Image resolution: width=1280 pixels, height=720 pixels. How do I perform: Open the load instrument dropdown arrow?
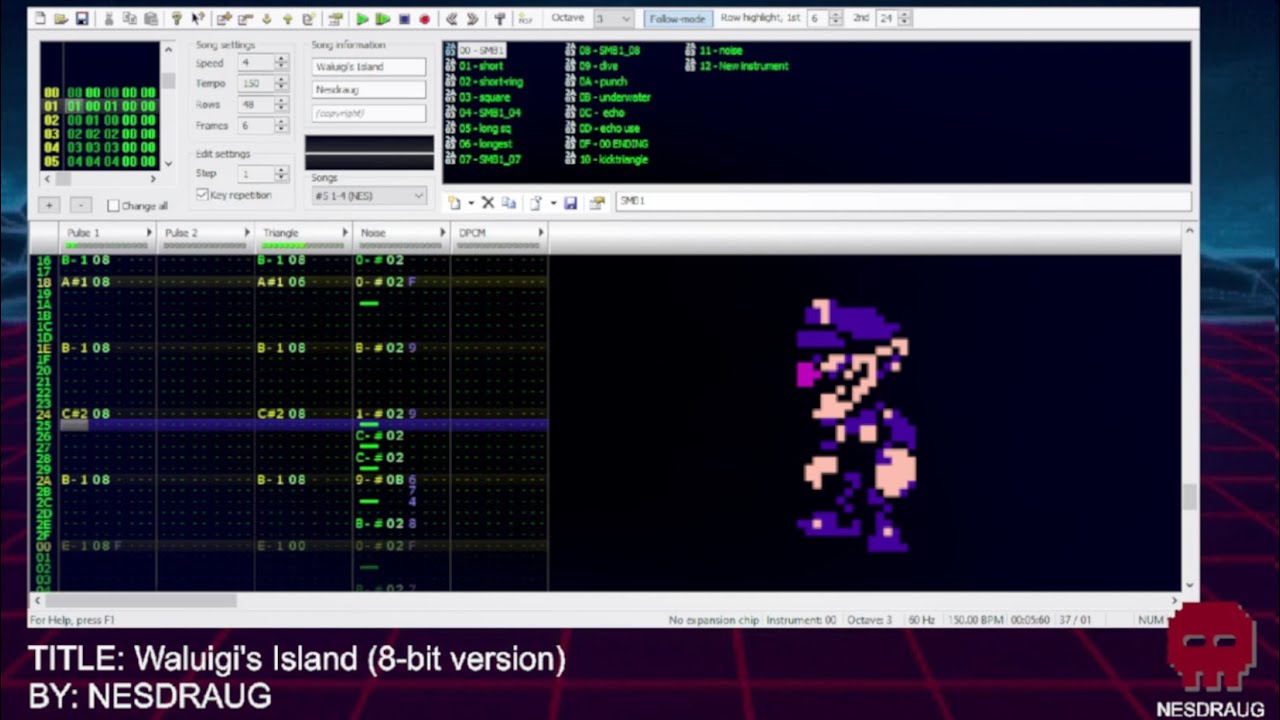tap(552, 203)
